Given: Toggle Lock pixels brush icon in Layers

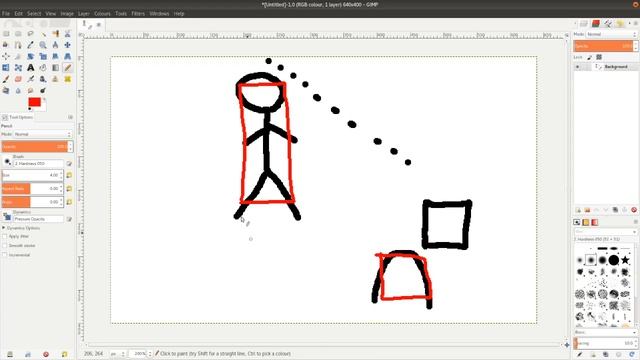Looking at the screenshot, I should (590, 57).
